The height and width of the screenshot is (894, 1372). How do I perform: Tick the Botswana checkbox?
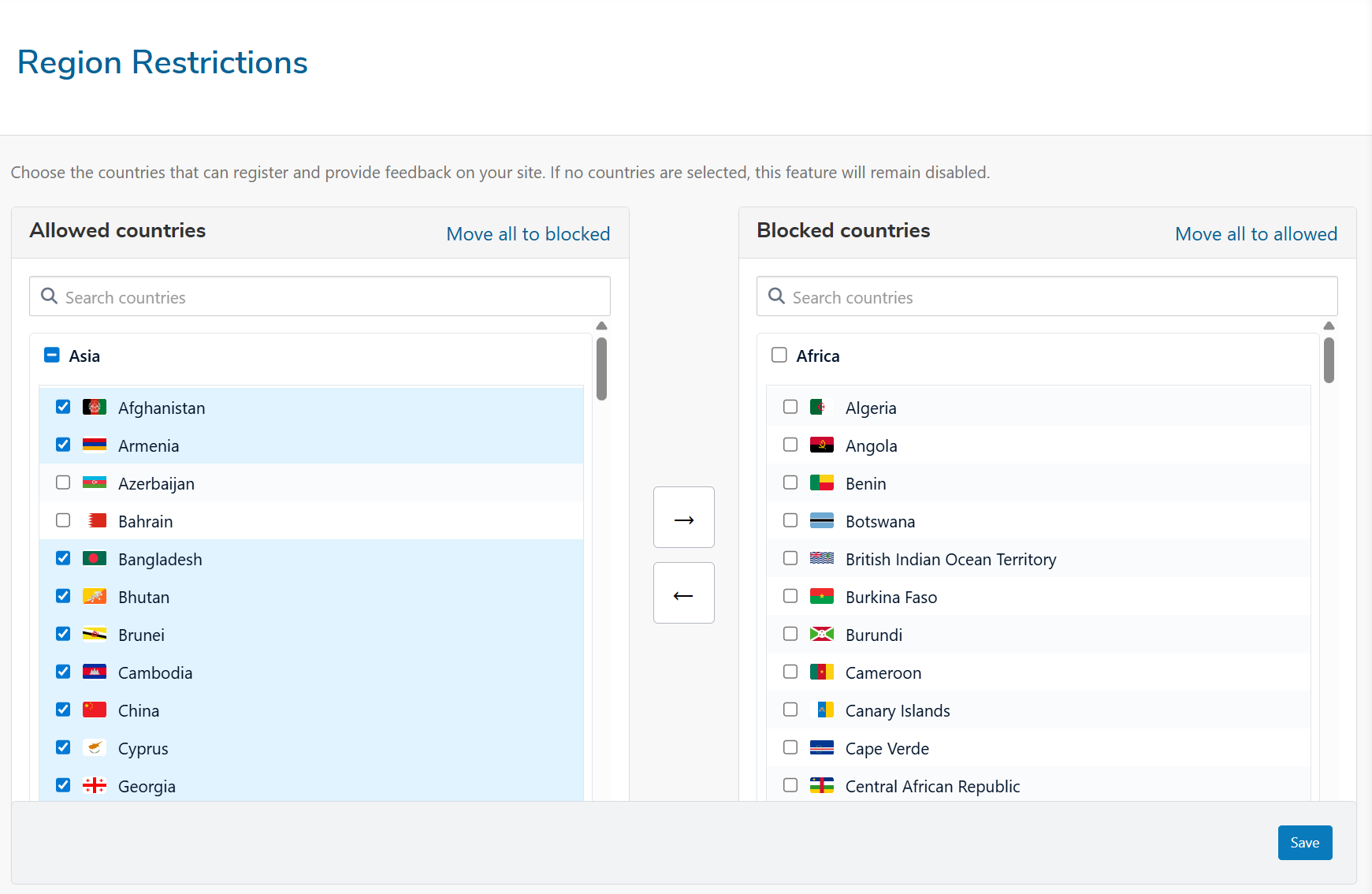click(790, 520)
